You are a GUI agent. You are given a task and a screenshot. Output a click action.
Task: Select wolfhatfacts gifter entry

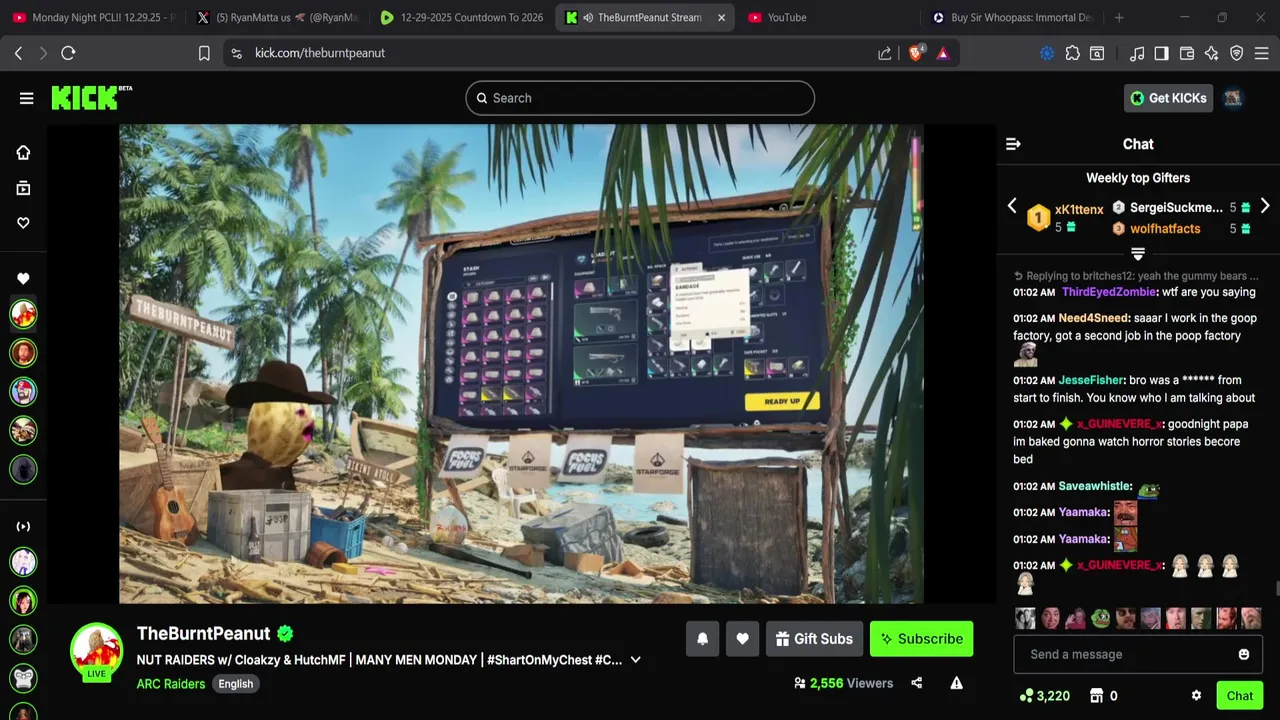(x=1165, y=229)
